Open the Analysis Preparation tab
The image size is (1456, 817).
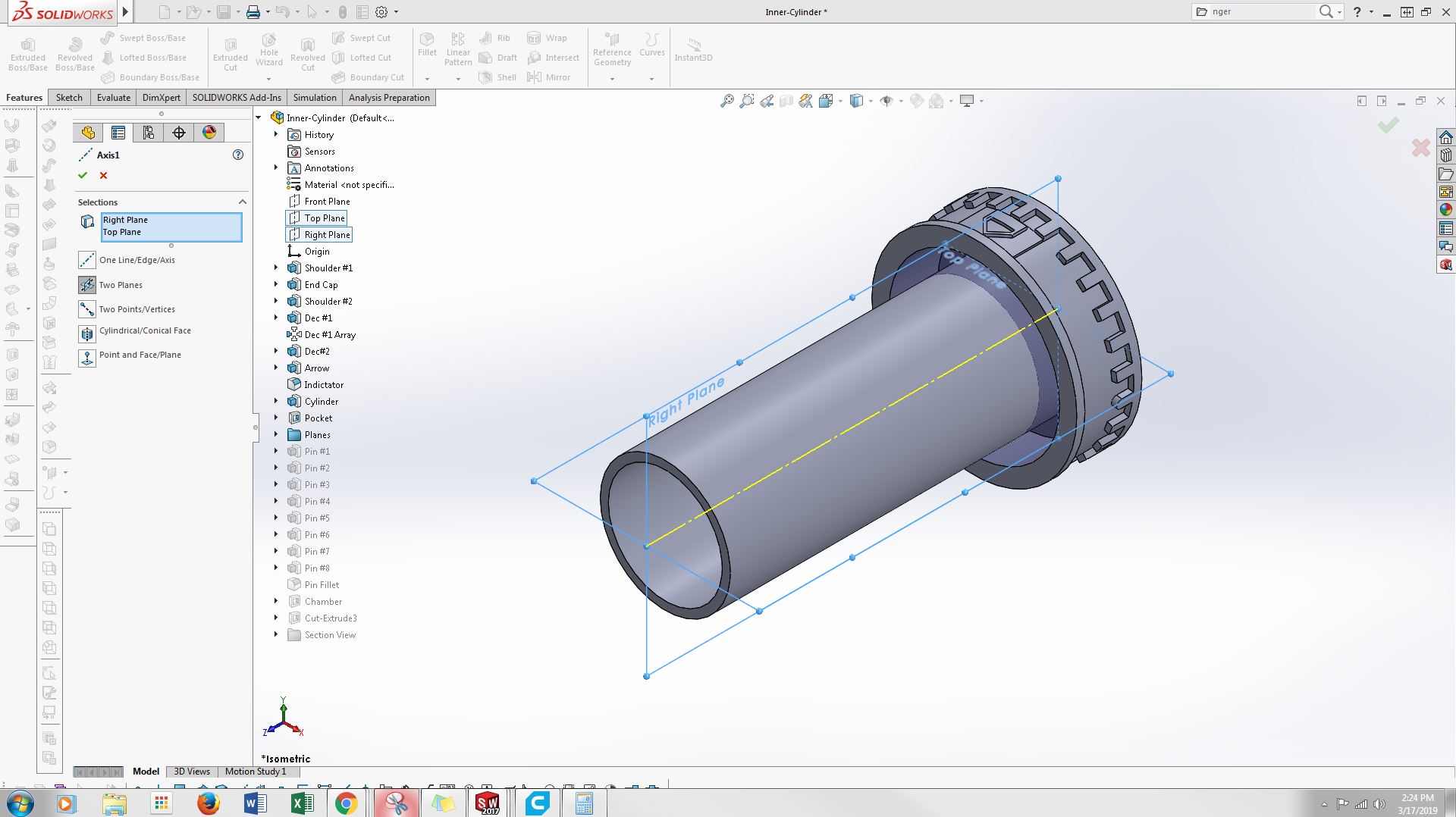(389, 98)
